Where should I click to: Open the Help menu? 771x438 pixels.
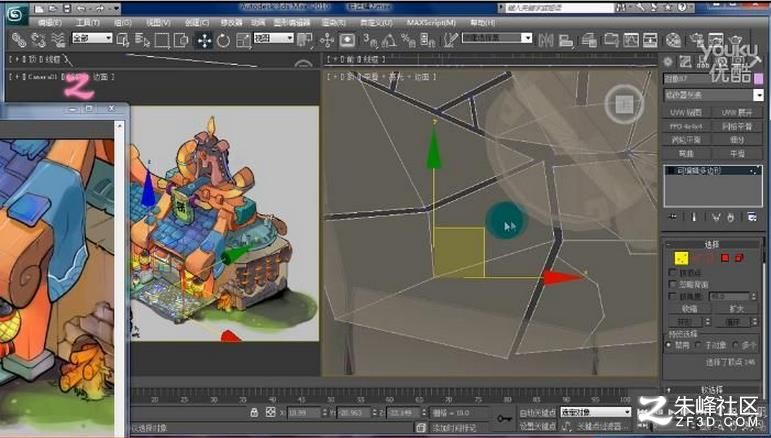coord(483,23)
